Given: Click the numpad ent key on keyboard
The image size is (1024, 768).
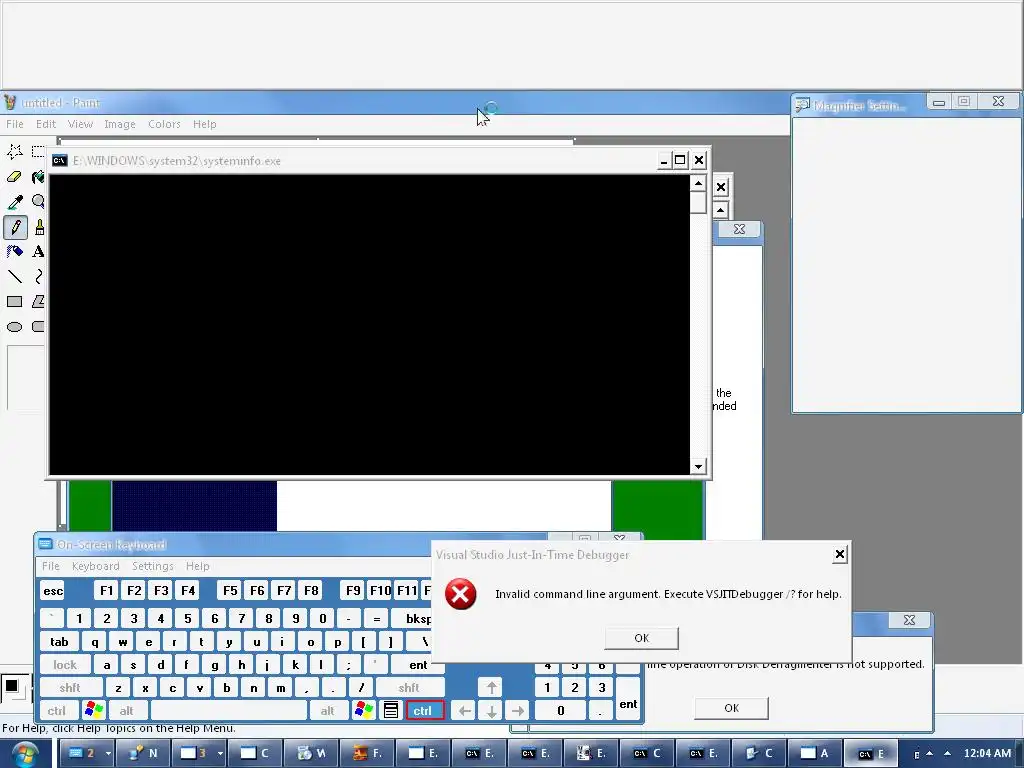Looking at the screenshot, I should tap(628, 699).
